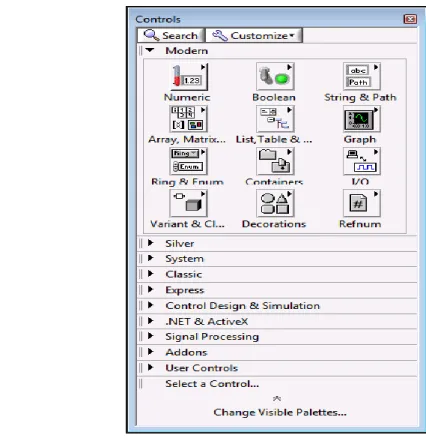The image size is (426, 441).
Task: Expand the System category
Action: coord(151,258)
